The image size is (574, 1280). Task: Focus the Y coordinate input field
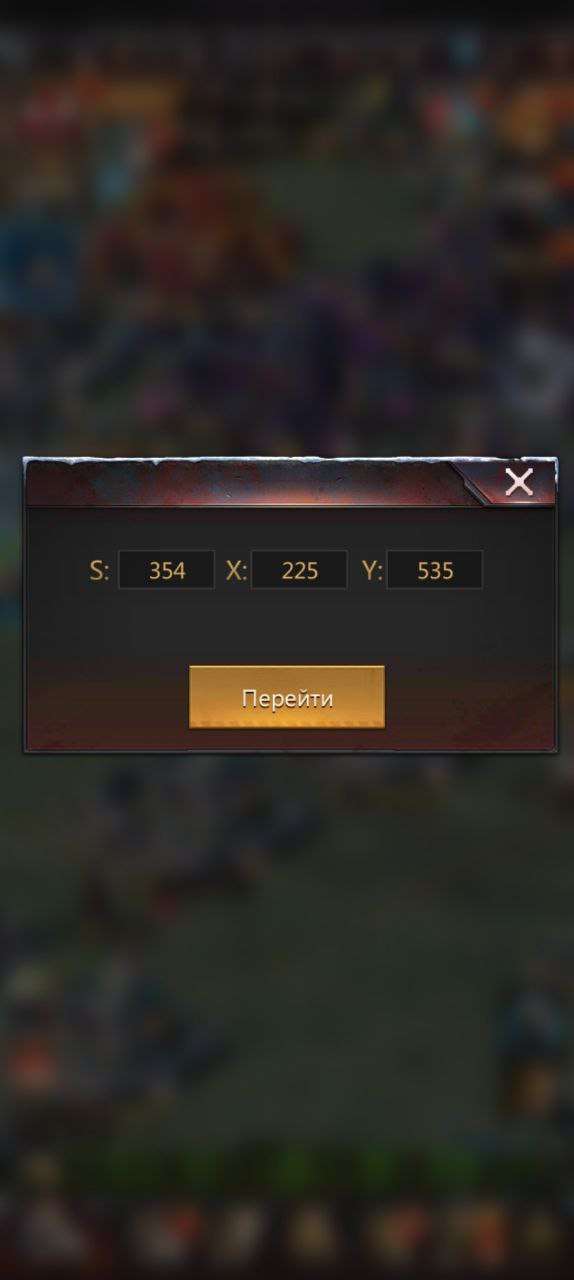click(x=434, y=570)
